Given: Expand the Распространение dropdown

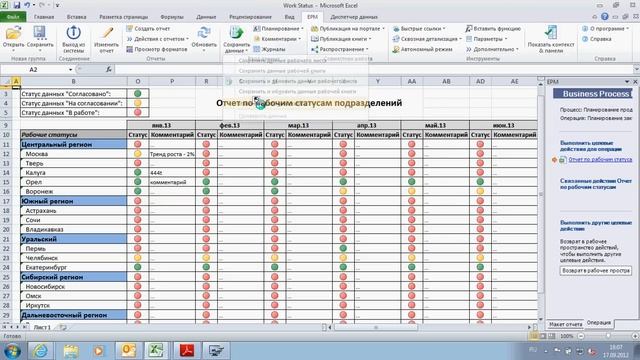Looking at the screenshot, I should [x=367, y=49].
